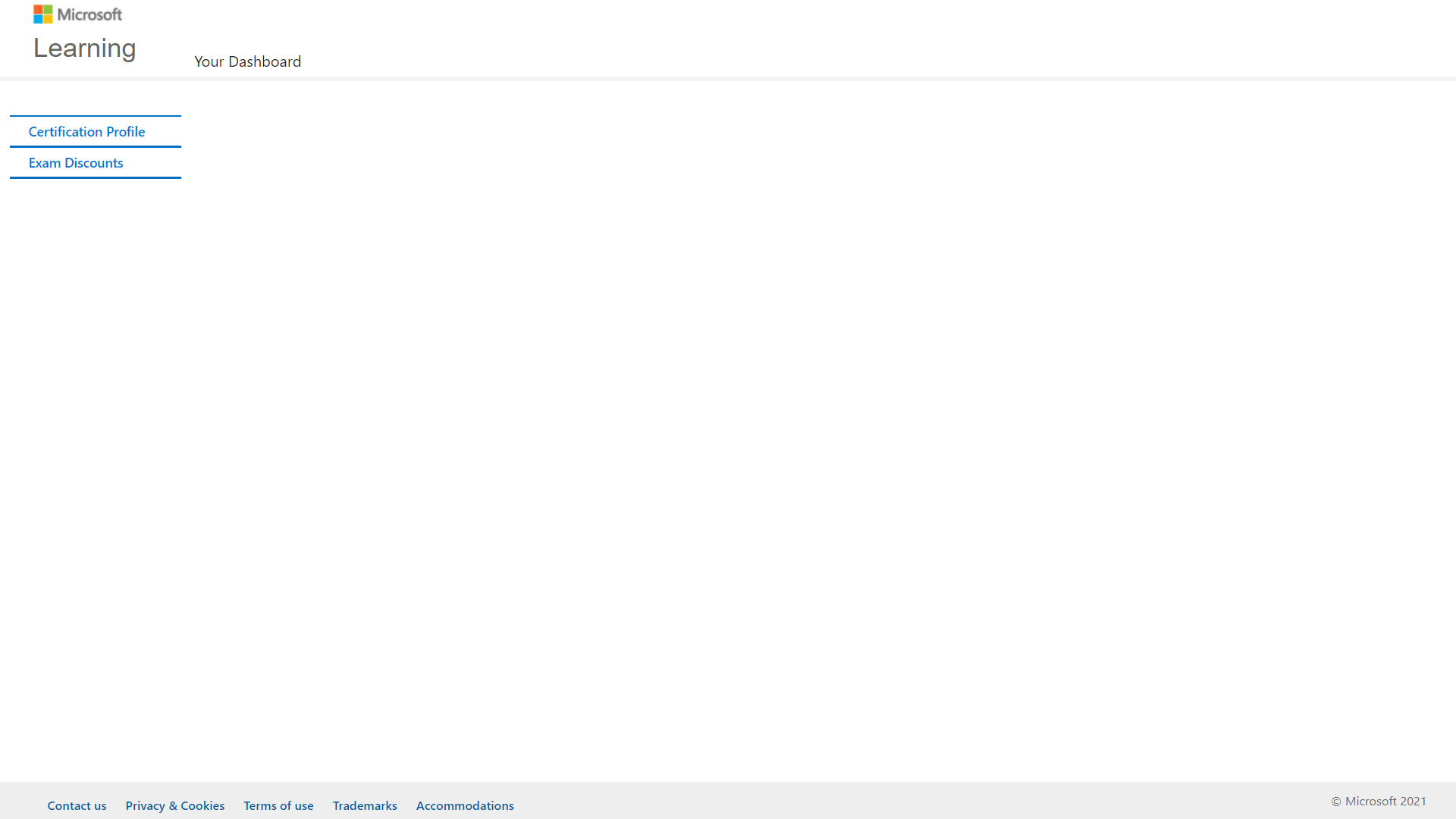This screenshot has width=1456, height=819.
Task: Open the Learning home title
Action: pos(84,49)
